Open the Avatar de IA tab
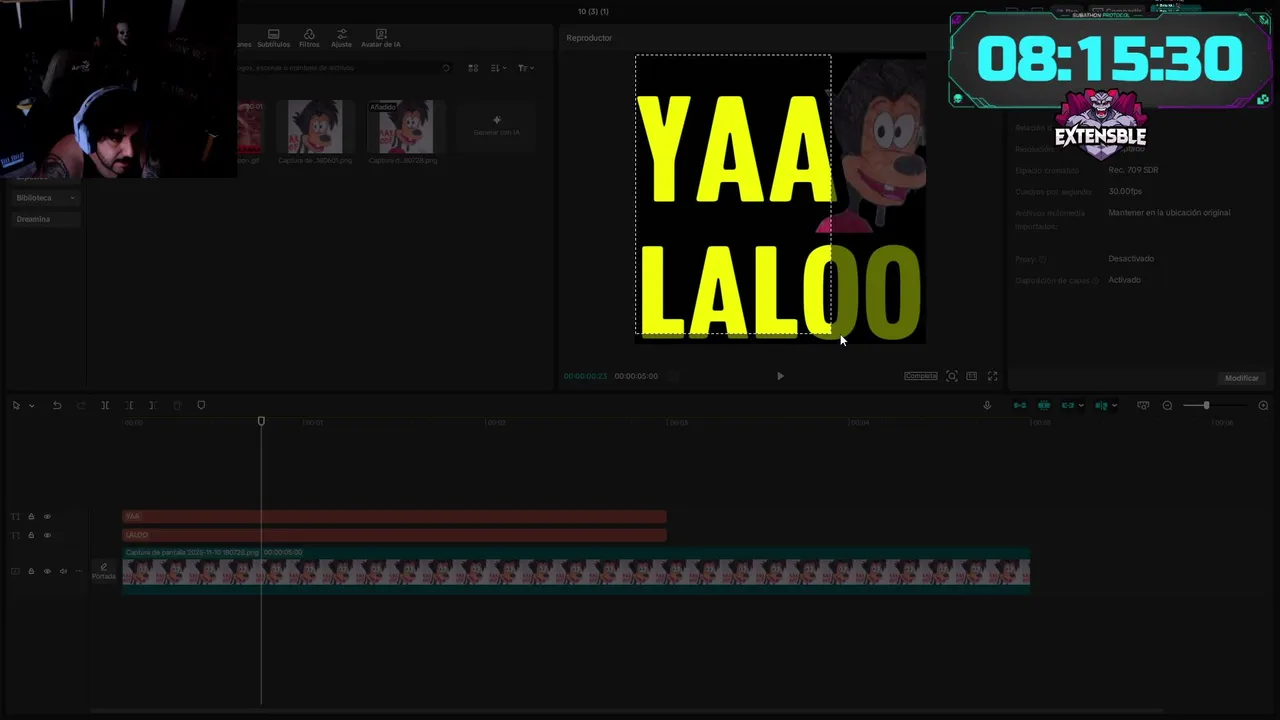This screenshot has width=1280, height=720. (x=380, y=38)
